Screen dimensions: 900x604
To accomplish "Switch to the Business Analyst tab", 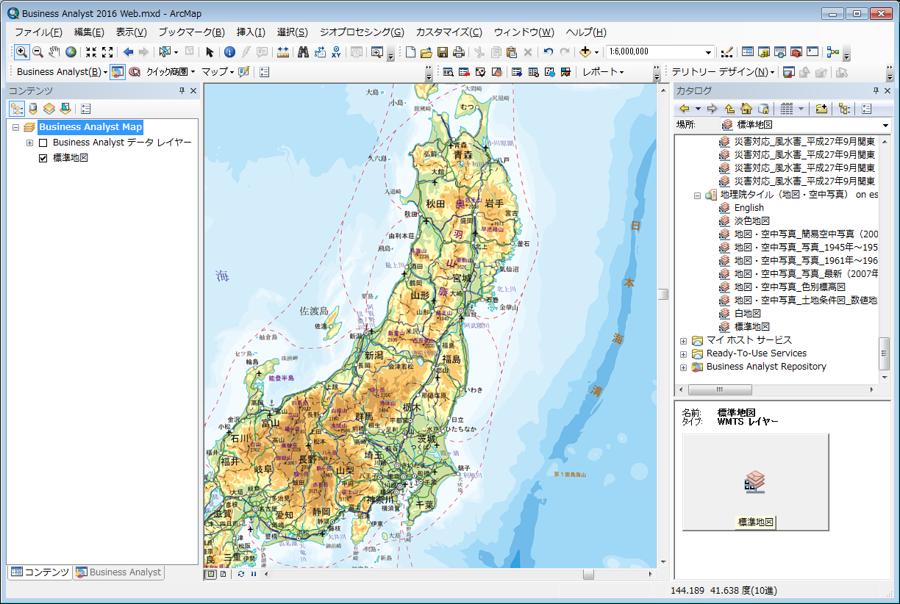I will (x=119, y=572).
